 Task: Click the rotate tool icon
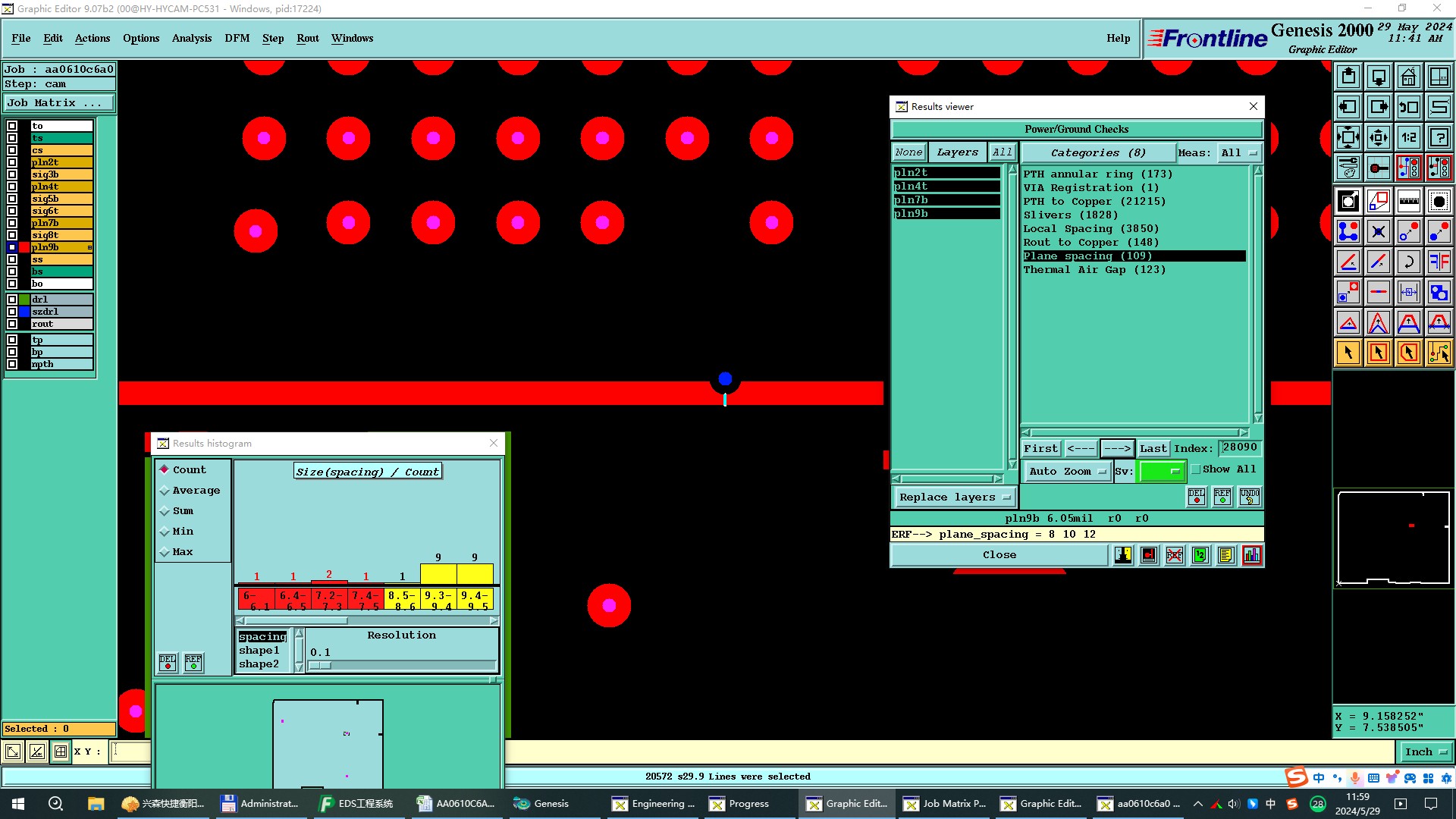point(1408,262)
